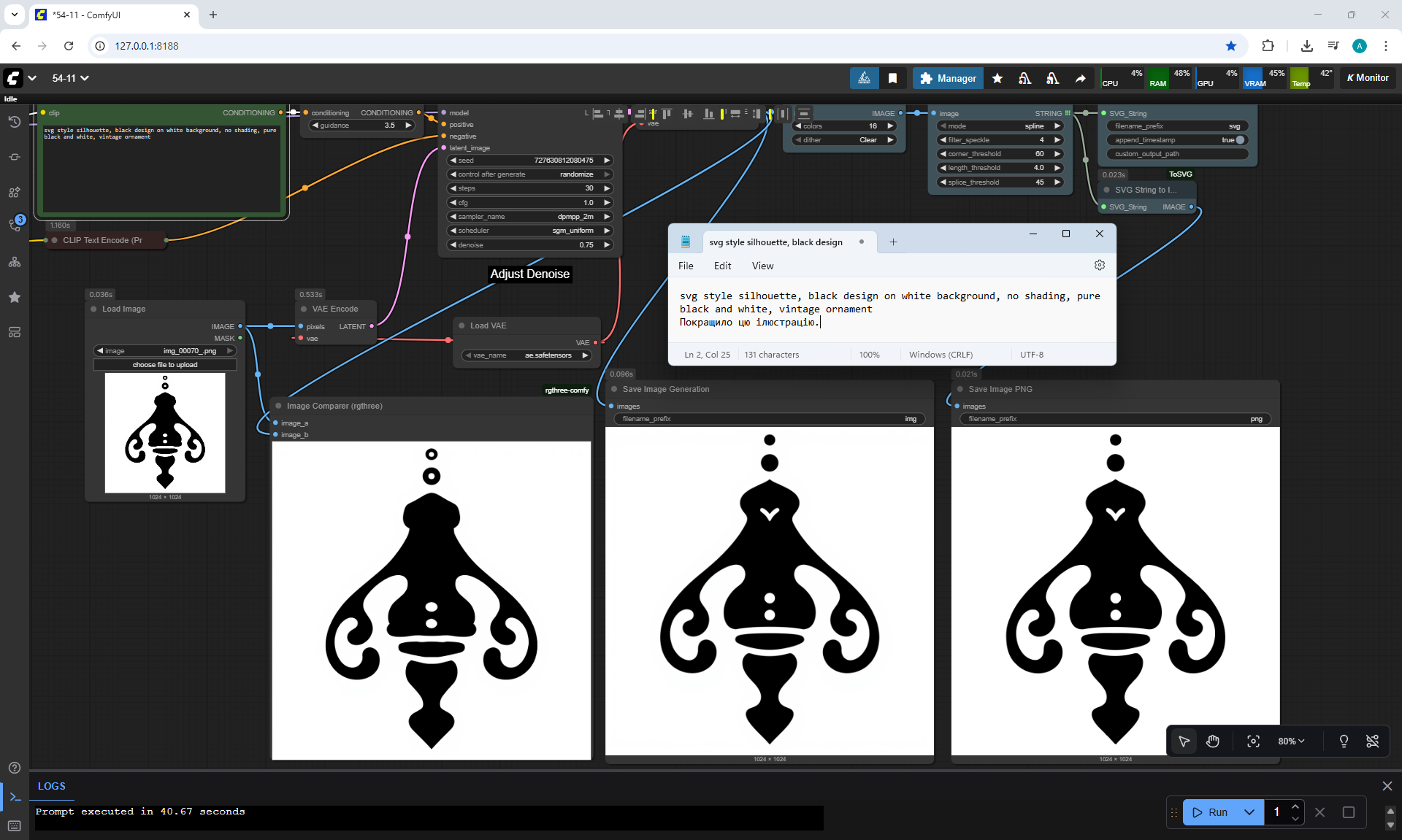Toggle the Load Image node collapse dot
Viewport: 1402px width, 840px height.
(94, 309)
